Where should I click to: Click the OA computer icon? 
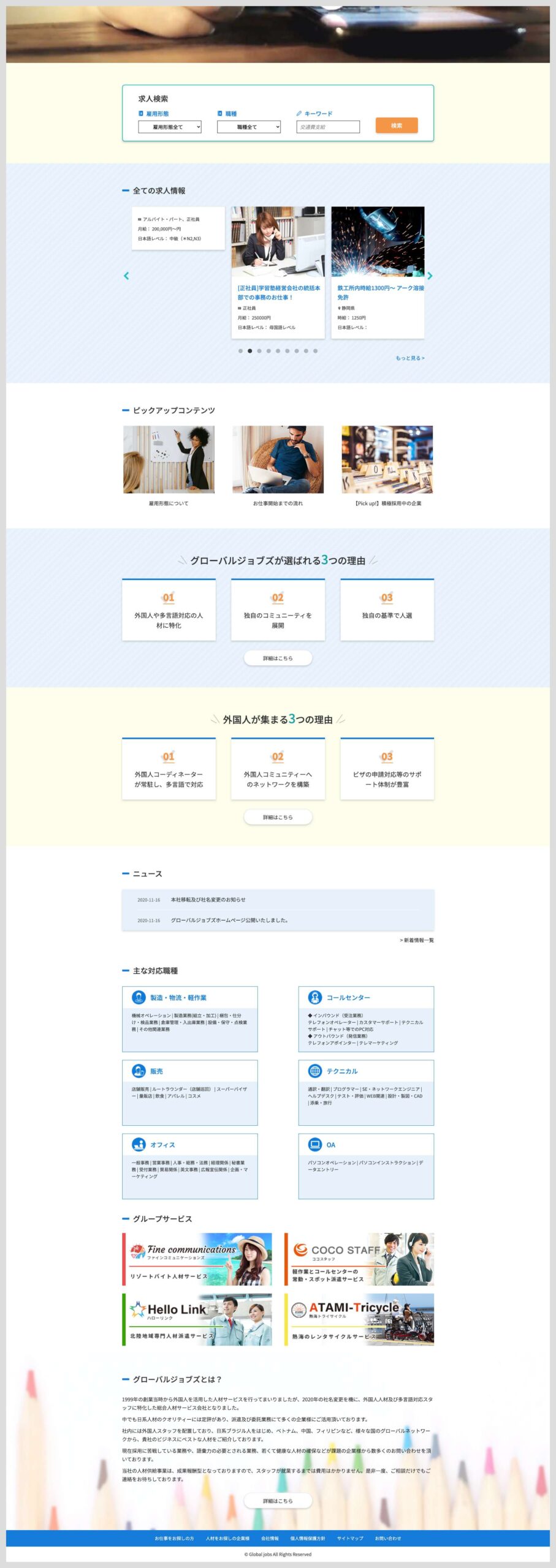click(314, 1144)
